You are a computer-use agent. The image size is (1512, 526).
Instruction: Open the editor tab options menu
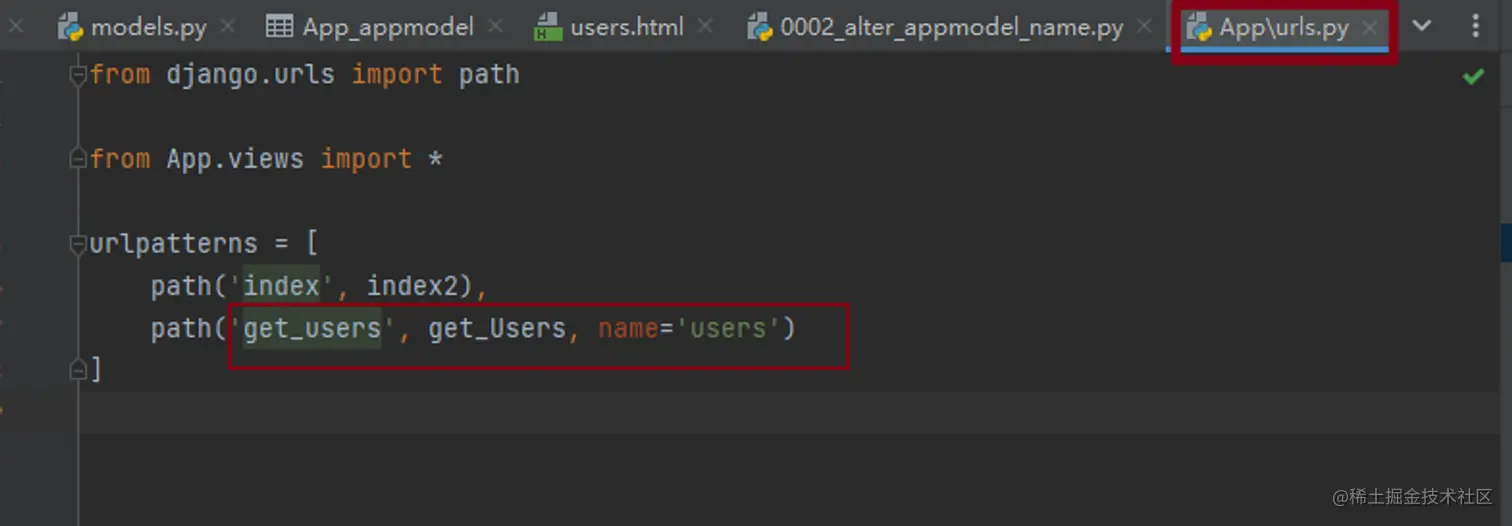point(1475,26)
